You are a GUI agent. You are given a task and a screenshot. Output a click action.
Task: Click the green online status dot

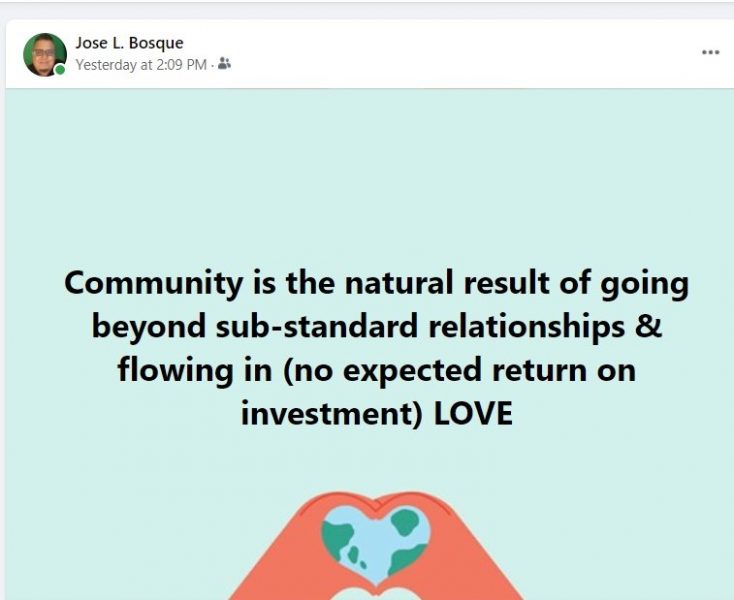coord(60,70)
